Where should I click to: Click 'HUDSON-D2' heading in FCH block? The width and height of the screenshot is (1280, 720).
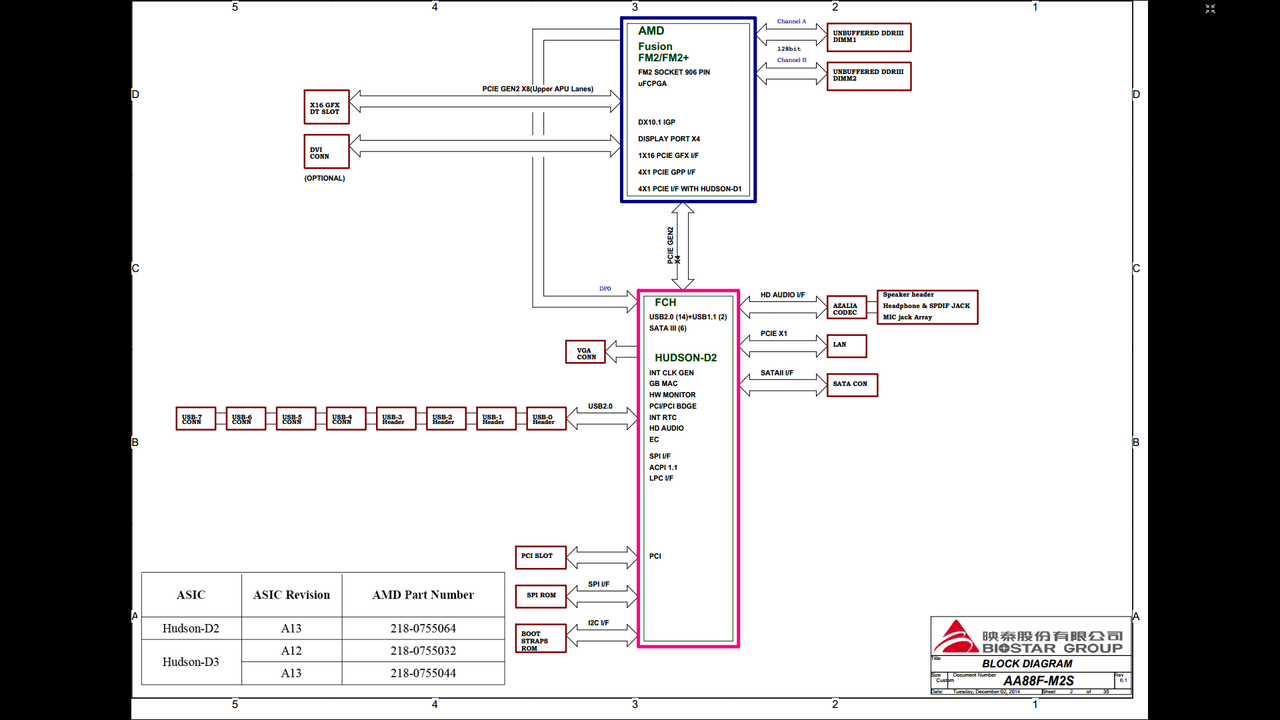point(686,357)
